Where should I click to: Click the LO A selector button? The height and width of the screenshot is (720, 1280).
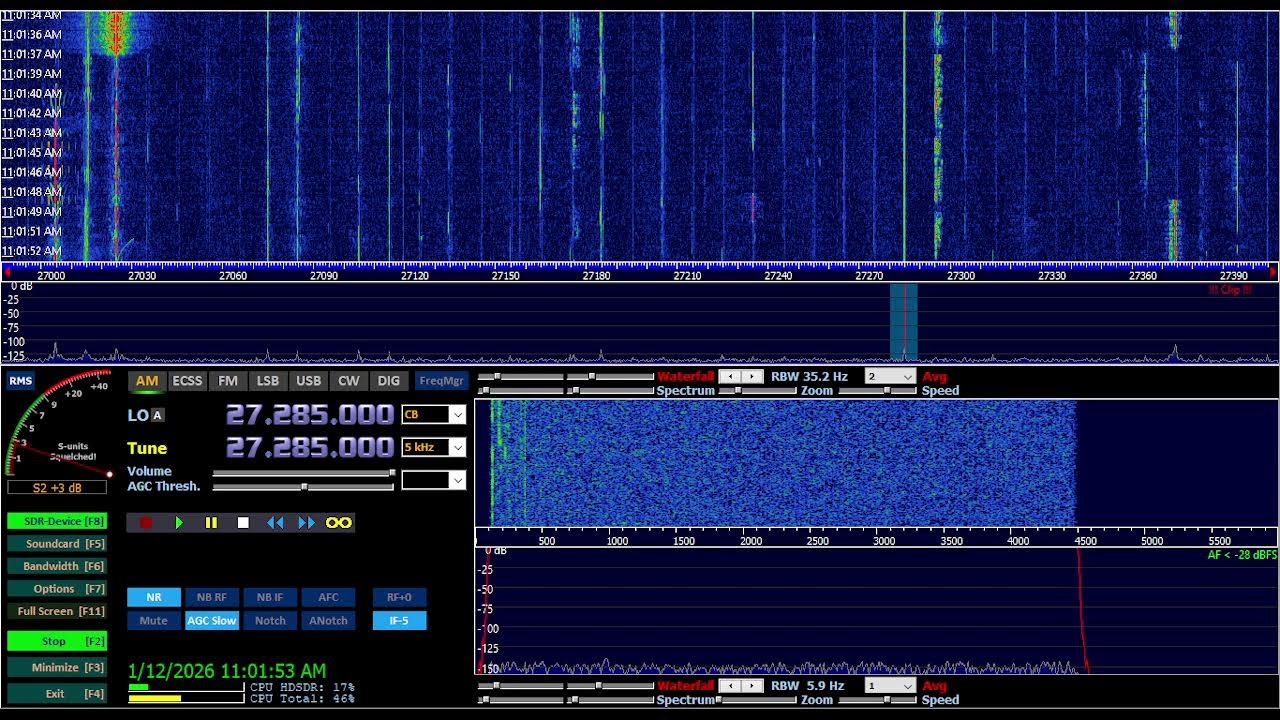[x=157, y=415]
